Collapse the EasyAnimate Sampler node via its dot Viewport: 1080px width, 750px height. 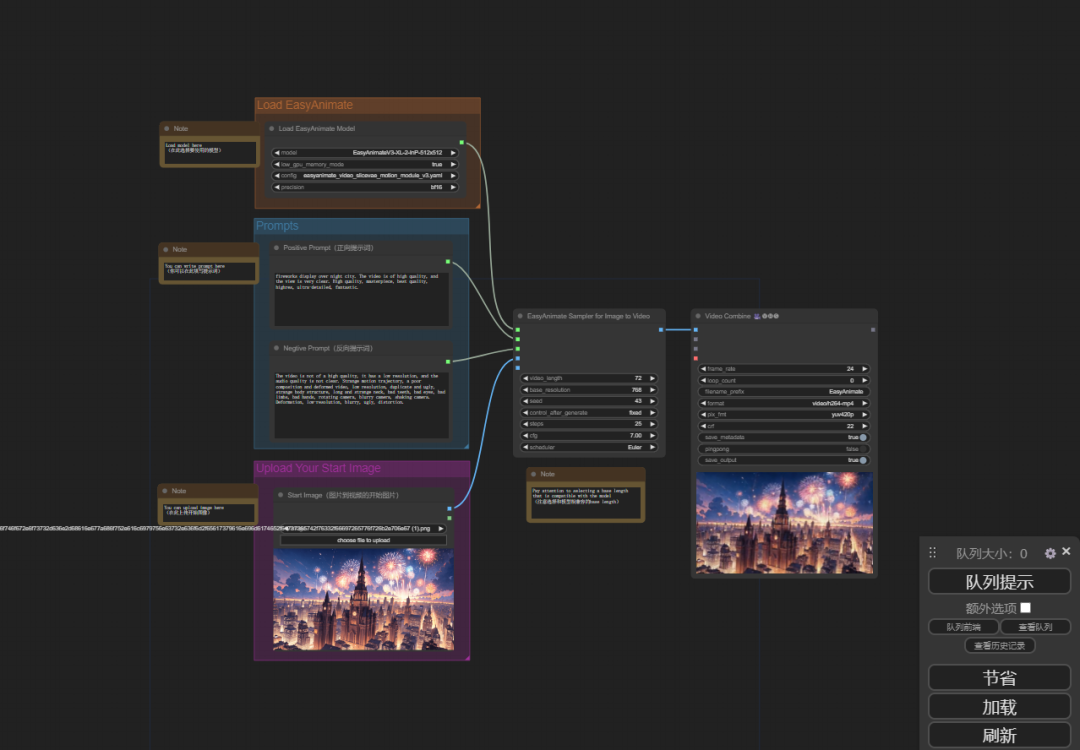coord(520,316)
